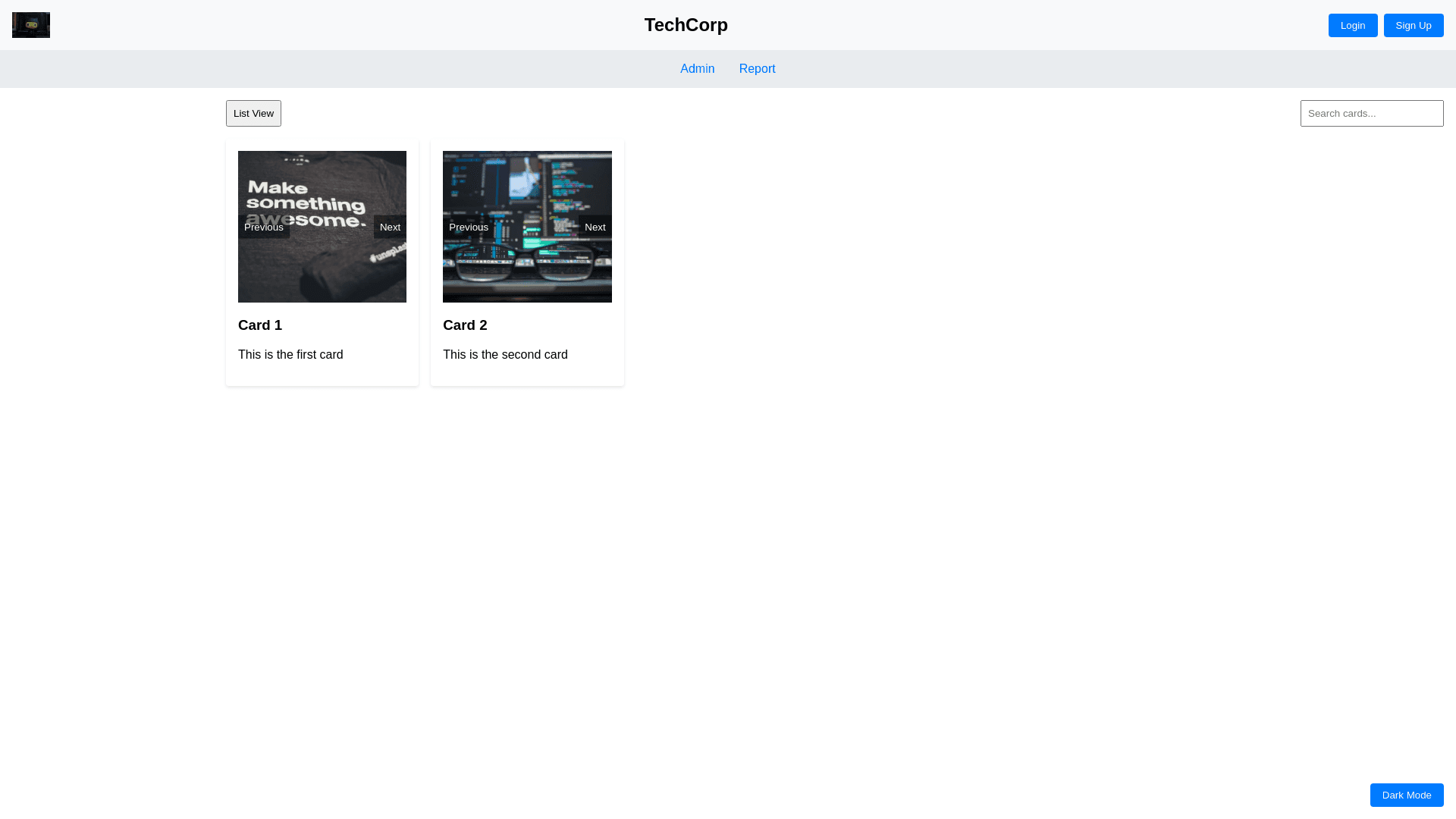
Task: Show previous image on Card 2
Action: [x=469, y=227]
